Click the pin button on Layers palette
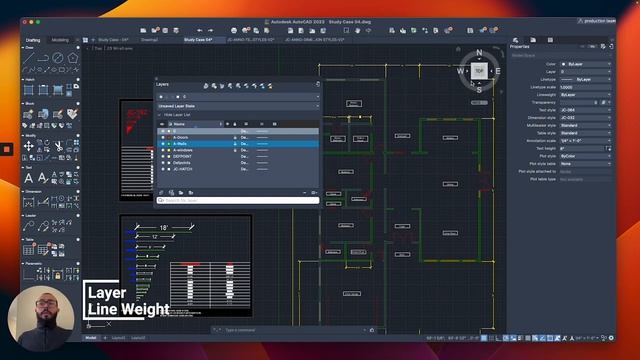640x360 pixels. click(318, 84)
